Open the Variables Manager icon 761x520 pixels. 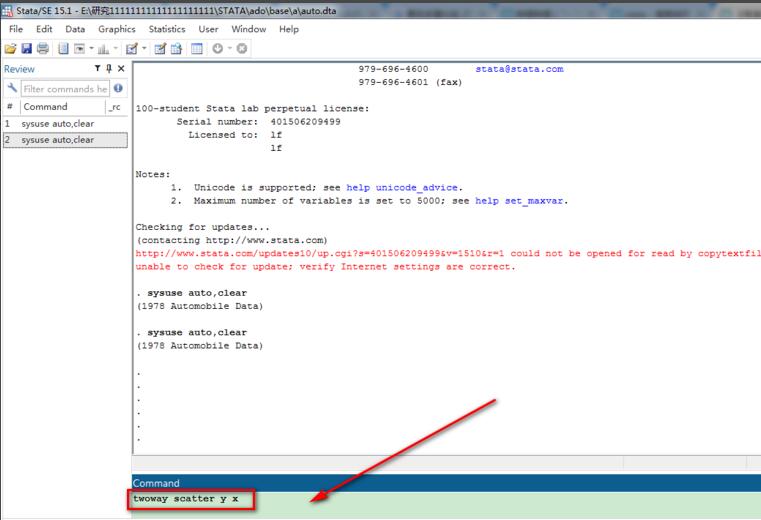coord(197,49)
